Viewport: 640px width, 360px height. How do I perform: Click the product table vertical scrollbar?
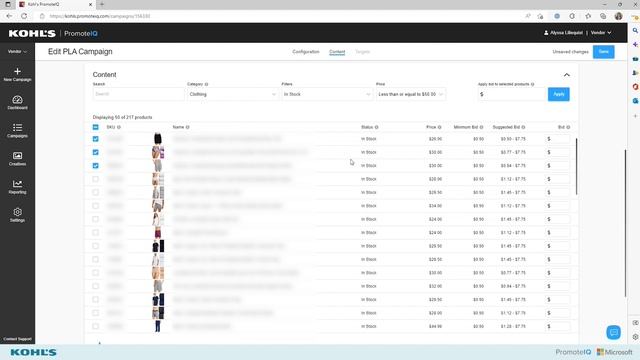pyautogui.click(x=576, y=167)
